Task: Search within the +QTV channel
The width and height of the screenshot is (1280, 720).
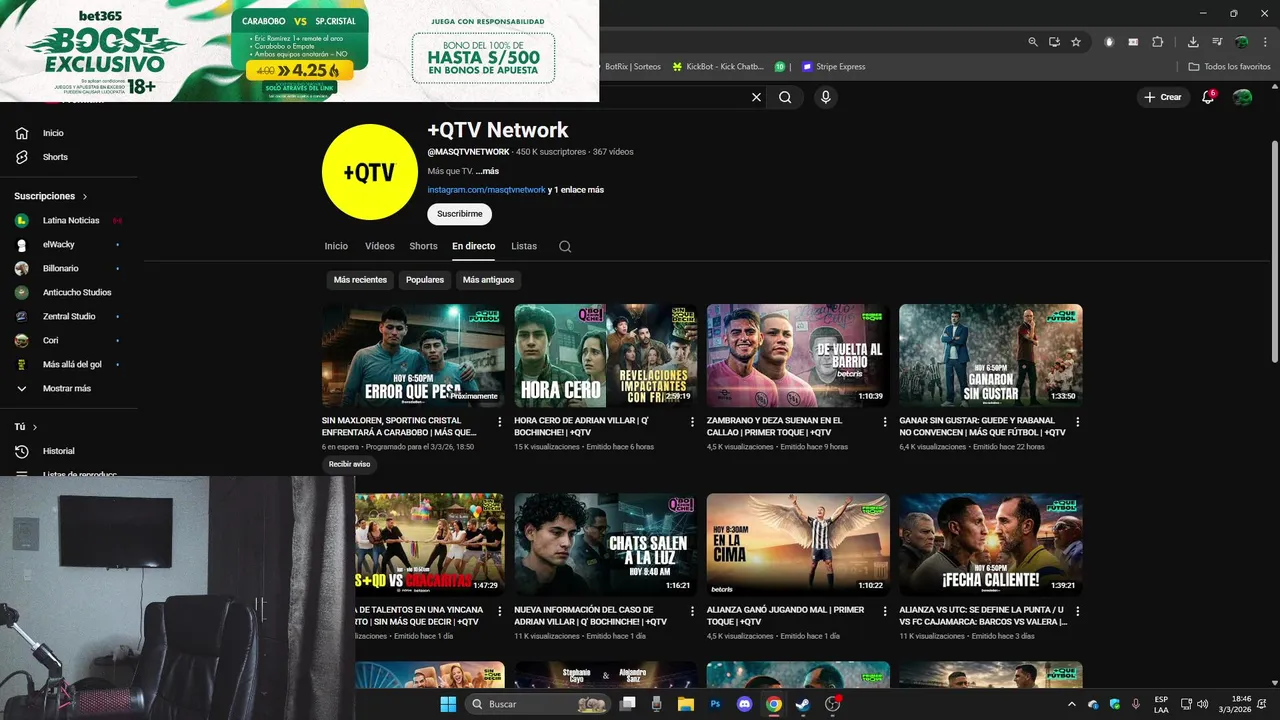Action: (565, 246)
